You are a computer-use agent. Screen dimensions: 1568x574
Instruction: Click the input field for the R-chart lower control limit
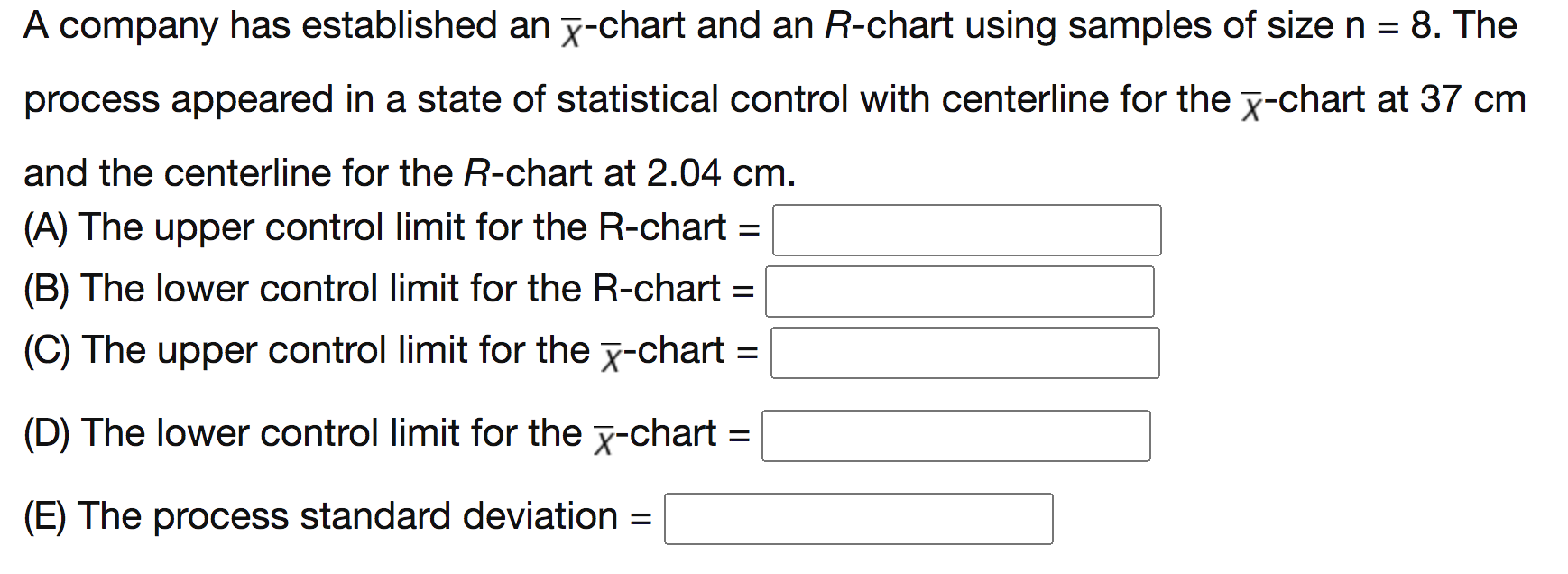(x=959, y=291)
